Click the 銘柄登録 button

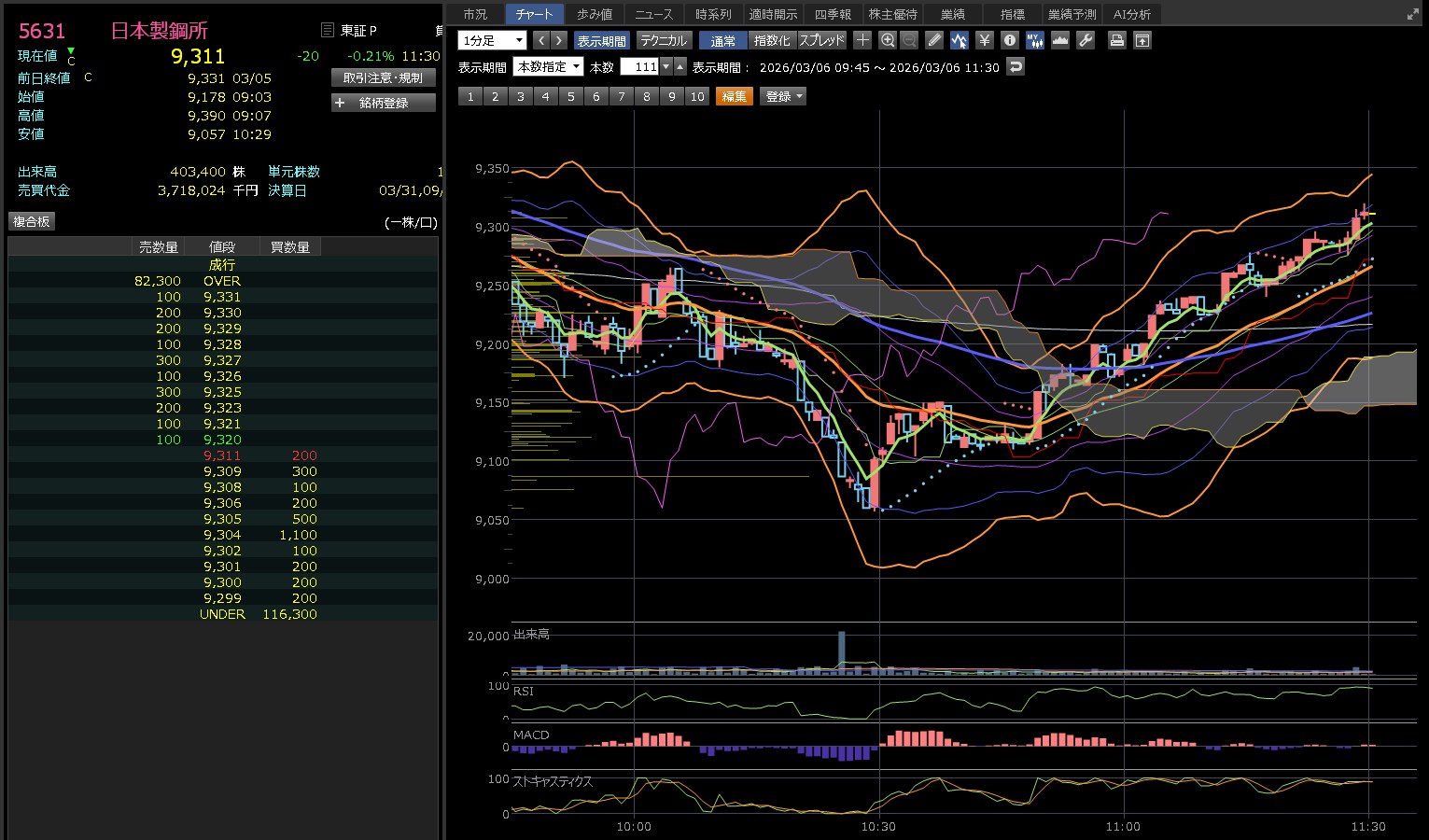coord(384,103)
